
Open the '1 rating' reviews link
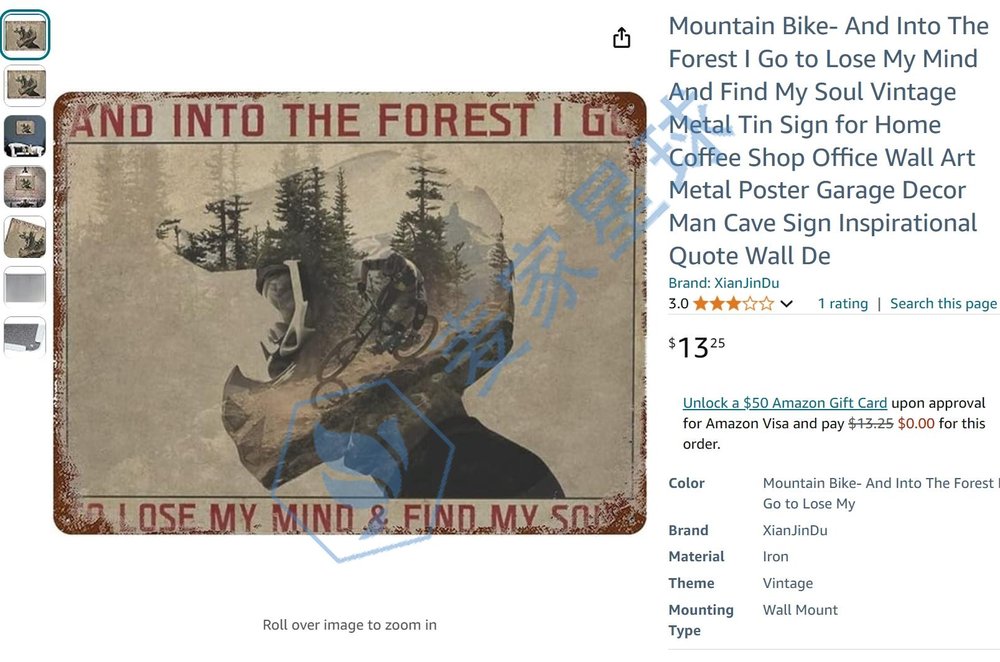(x=843, y=304)
